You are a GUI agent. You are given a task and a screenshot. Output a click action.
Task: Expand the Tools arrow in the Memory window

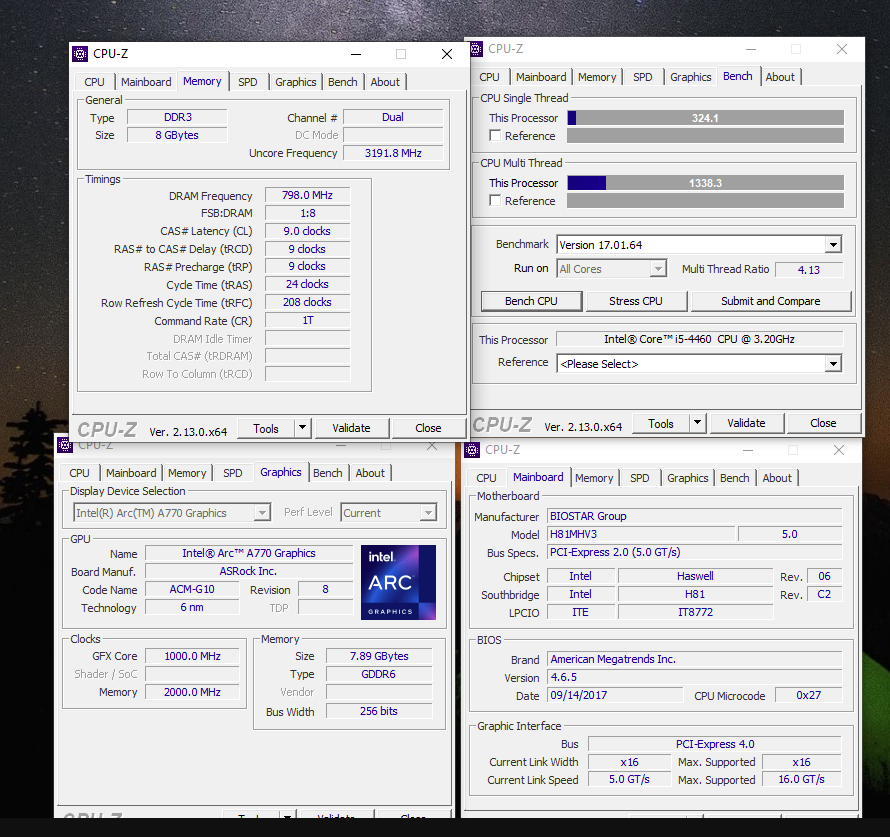tap(303, 428)
